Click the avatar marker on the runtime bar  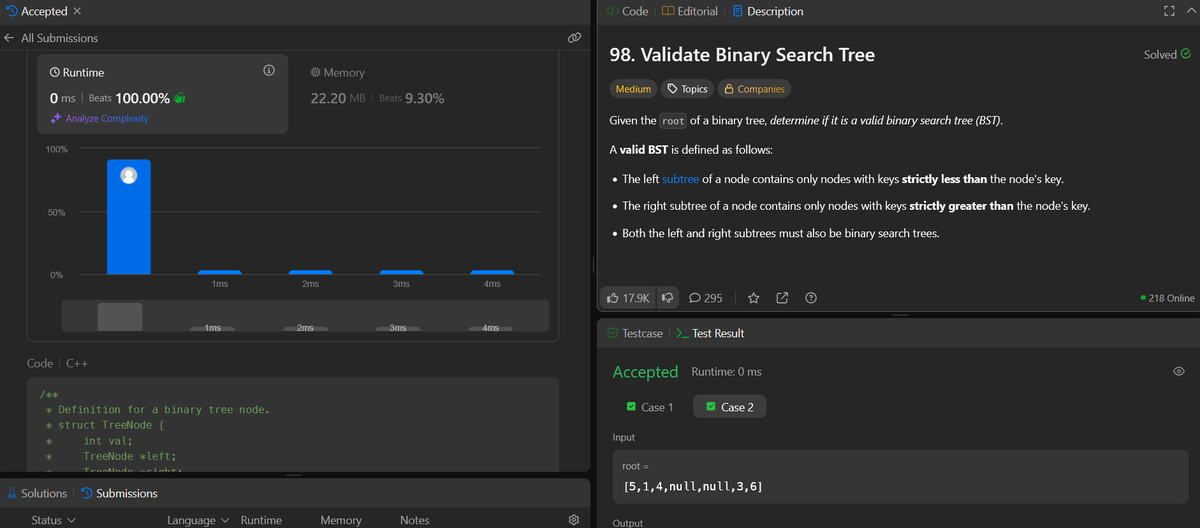pos(129,175)
